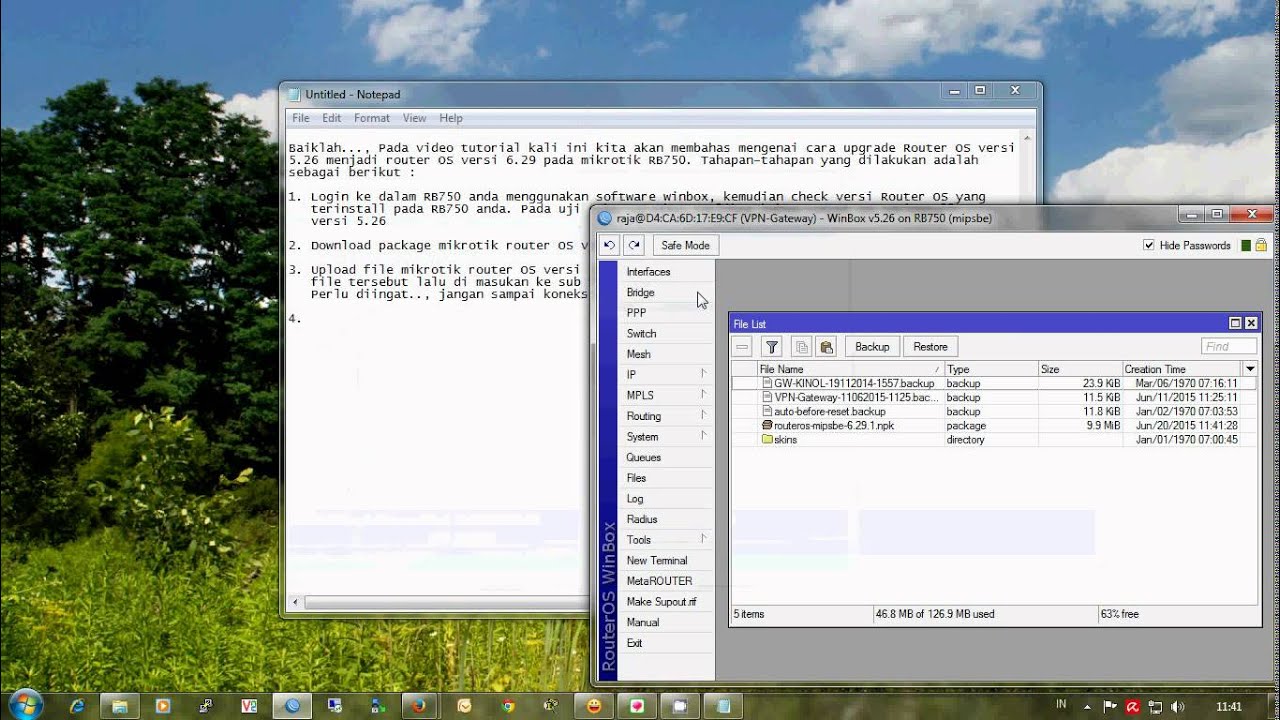This screenshot has height=720, width=1280.
Task: Open the Notepad View menu
Action: pos(414,118)
